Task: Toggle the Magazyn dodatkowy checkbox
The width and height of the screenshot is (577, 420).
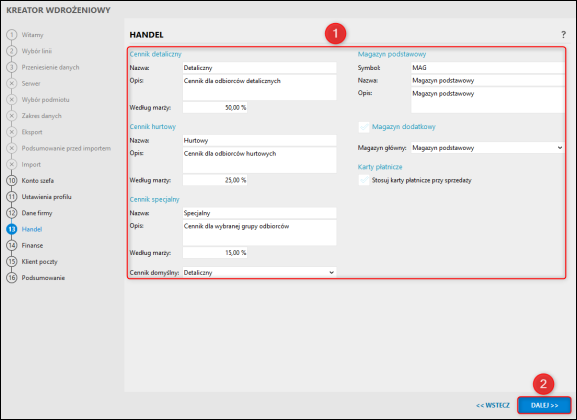Action: tap(364, 127)
